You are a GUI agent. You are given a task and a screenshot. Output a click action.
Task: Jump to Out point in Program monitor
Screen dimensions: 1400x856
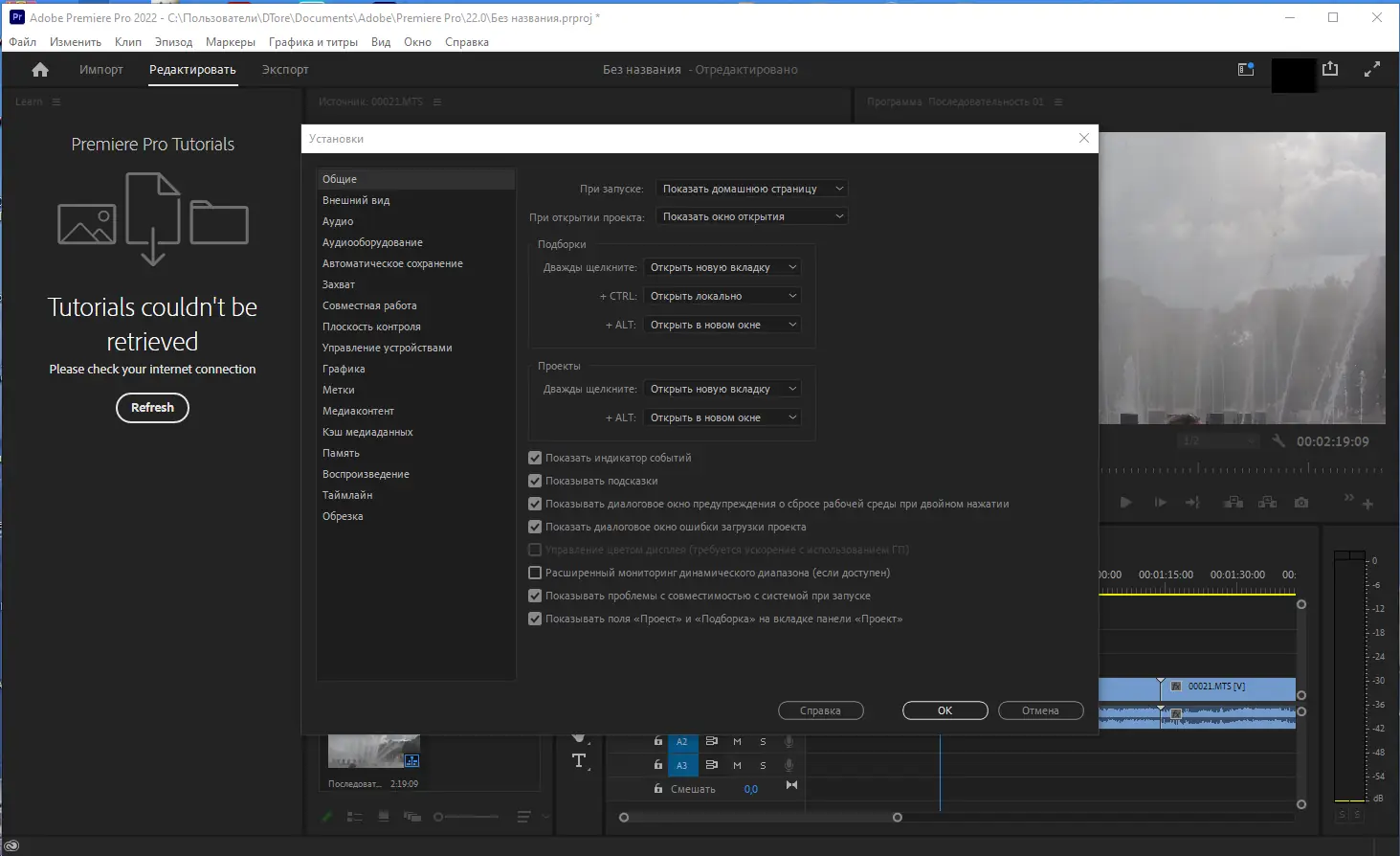(x=1192, y=503)
